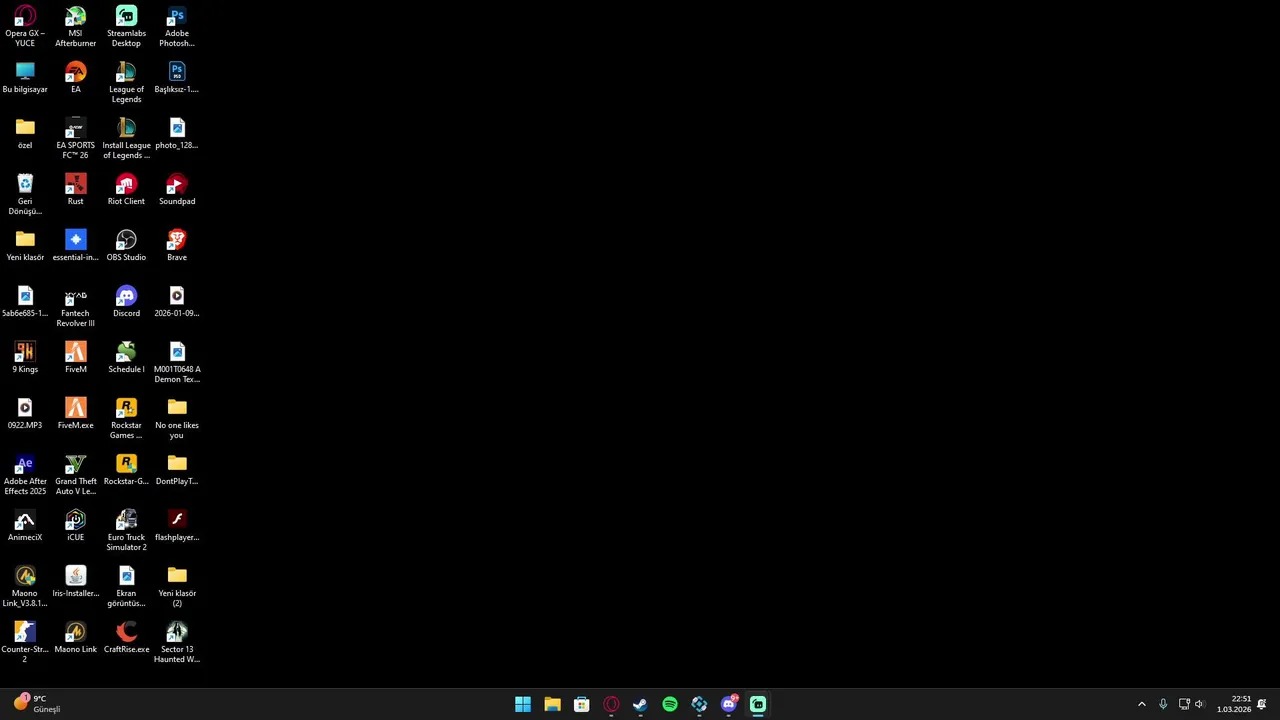Open the weather widget showing 9°C
This screenshot has height=720, width=1280.
tap(37, 704)
